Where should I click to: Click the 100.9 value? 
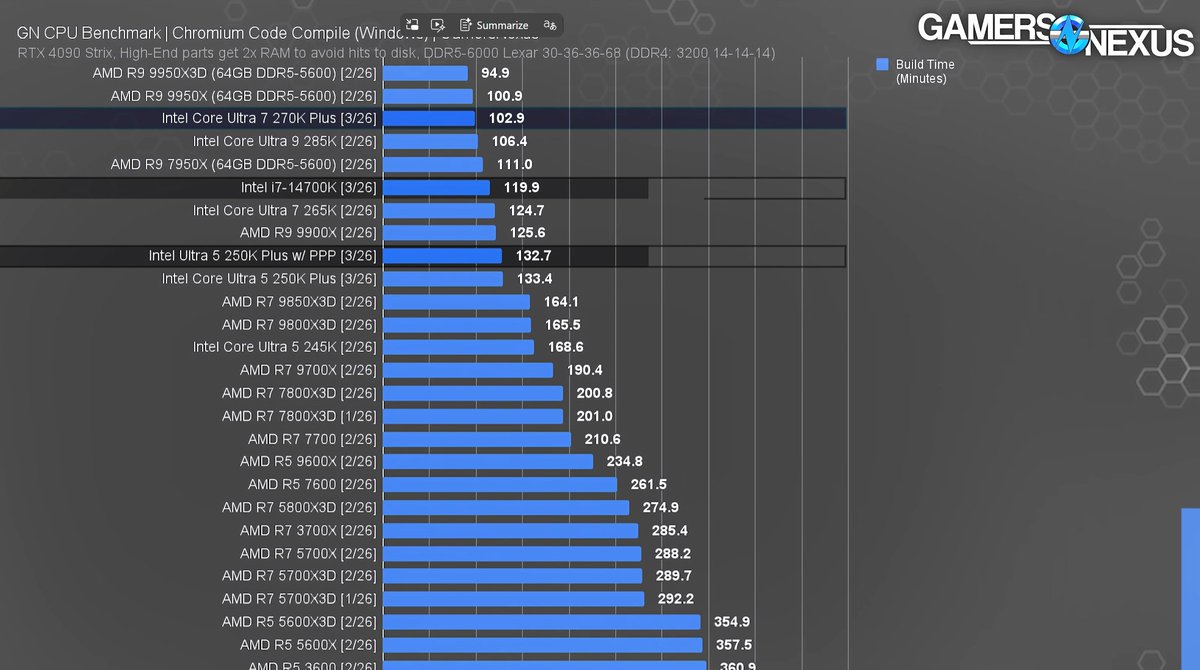(504, 96)
